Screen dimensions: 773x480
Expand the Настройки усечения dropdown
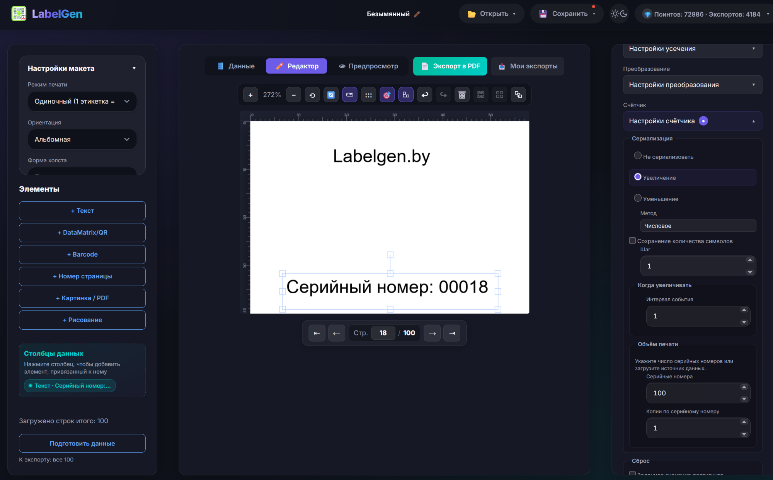692,48
